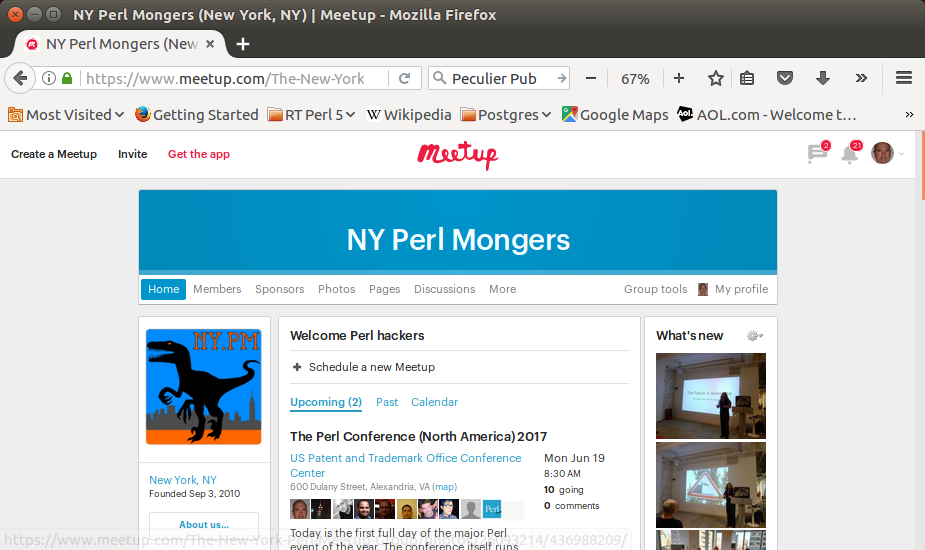The image size is (925, 550).
Task: Go back to previous page
Action: [20, 78]
